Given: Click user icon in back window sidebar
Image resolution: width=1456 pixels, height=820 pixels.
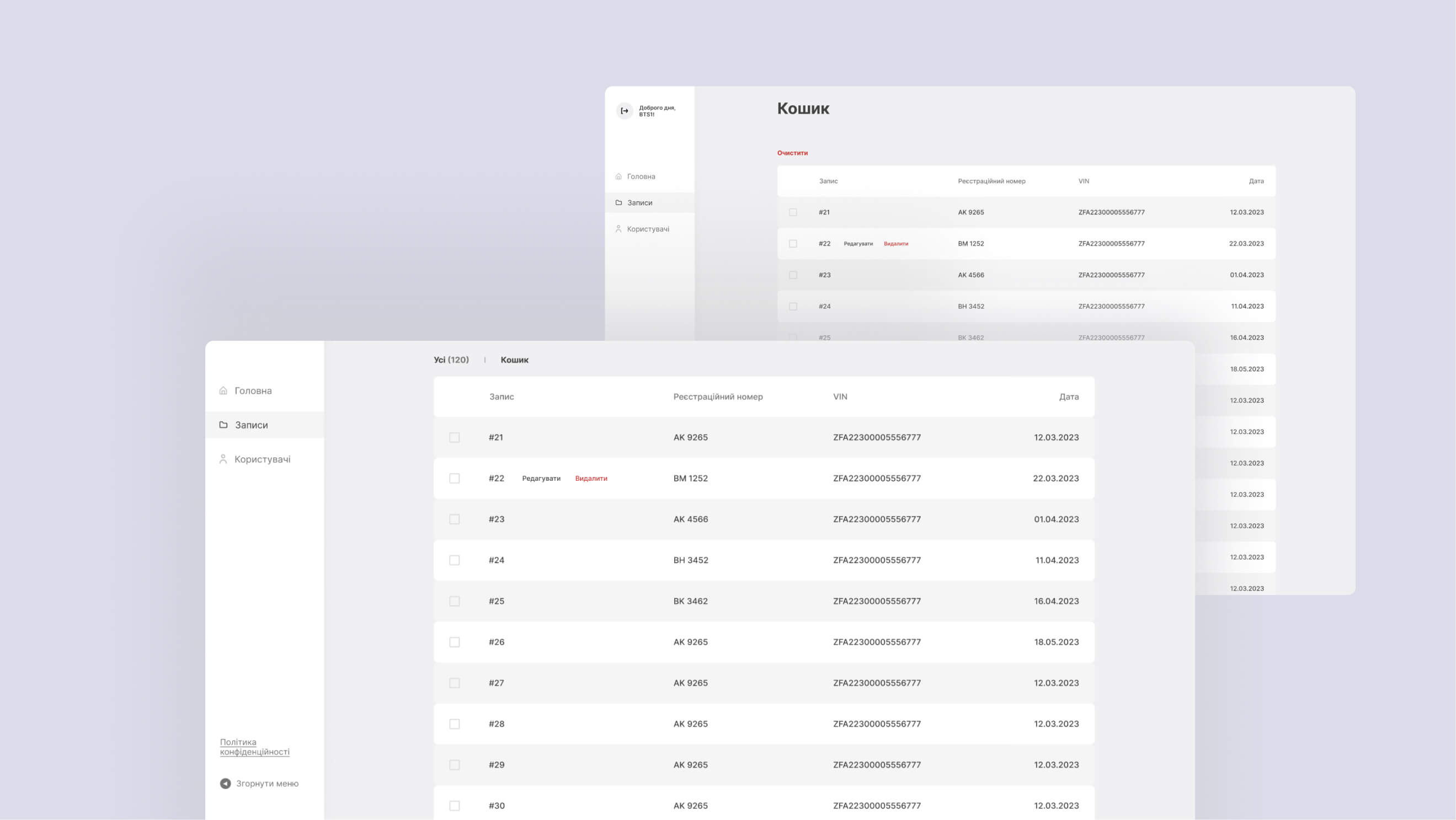Looking at the screenshot, I should (618, 229).
